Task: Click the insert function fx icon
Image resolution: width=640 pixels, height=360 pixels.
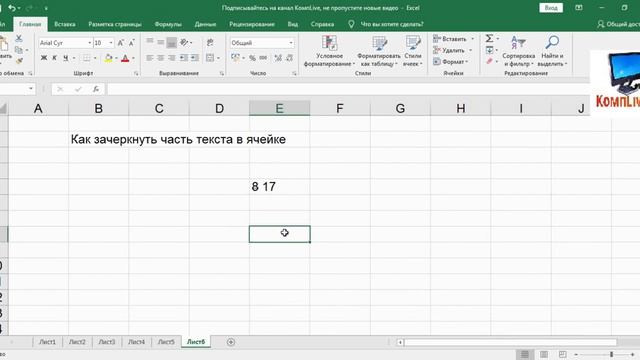Action: tap(96, 89)
